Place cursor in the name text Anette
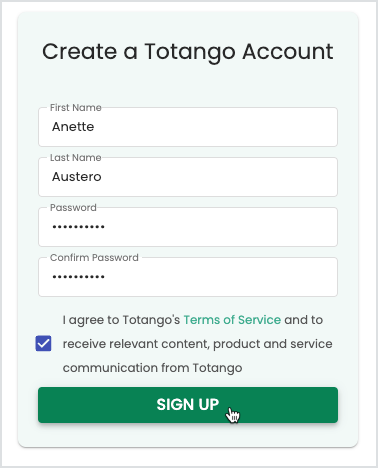Viewport: 378px width, 468px height. click(x=73, y=127)
